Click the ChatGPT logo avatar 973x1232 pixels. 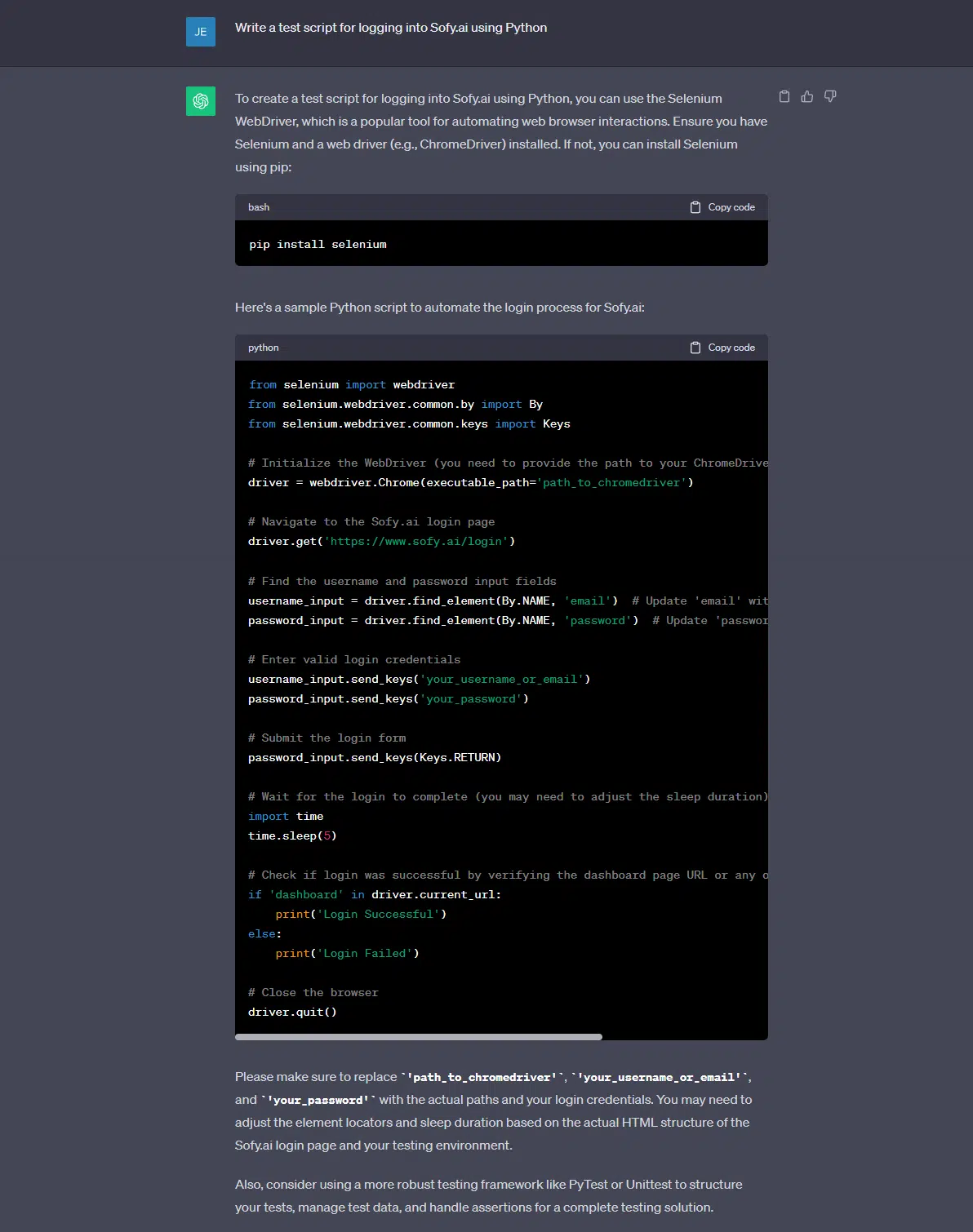[201, 101]
